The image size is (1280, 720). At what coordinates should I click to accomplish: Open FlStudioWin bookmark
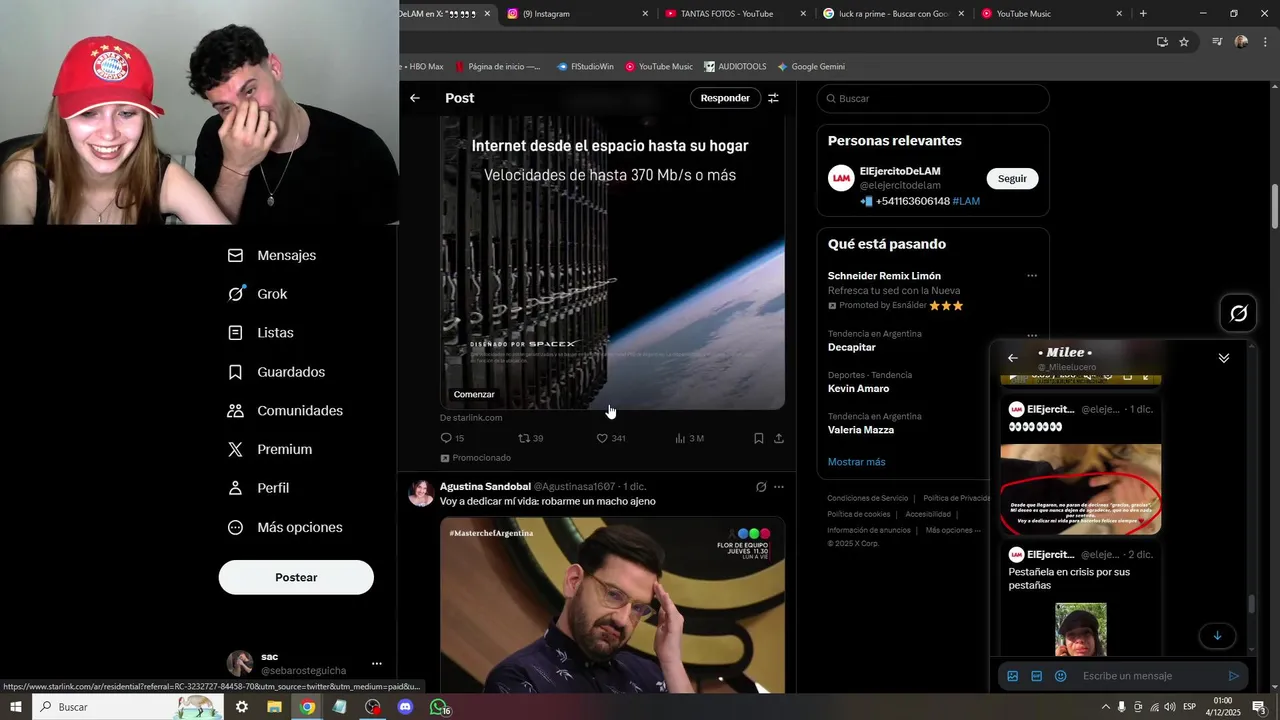pyautogui.click(x=585, y=67)
